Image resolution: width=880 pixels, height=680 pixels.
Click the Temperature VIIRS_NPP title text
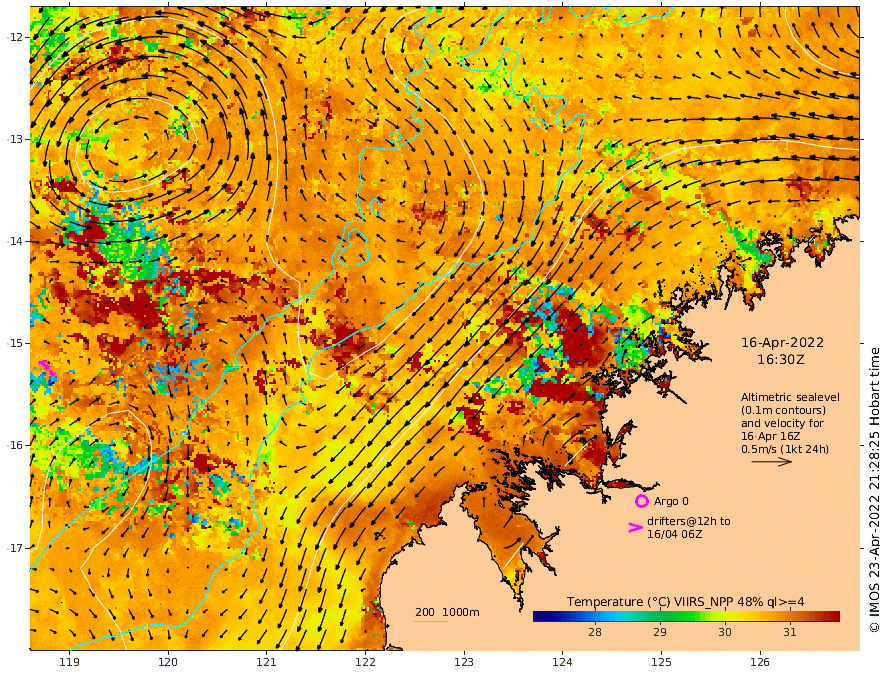click(685, 602)
